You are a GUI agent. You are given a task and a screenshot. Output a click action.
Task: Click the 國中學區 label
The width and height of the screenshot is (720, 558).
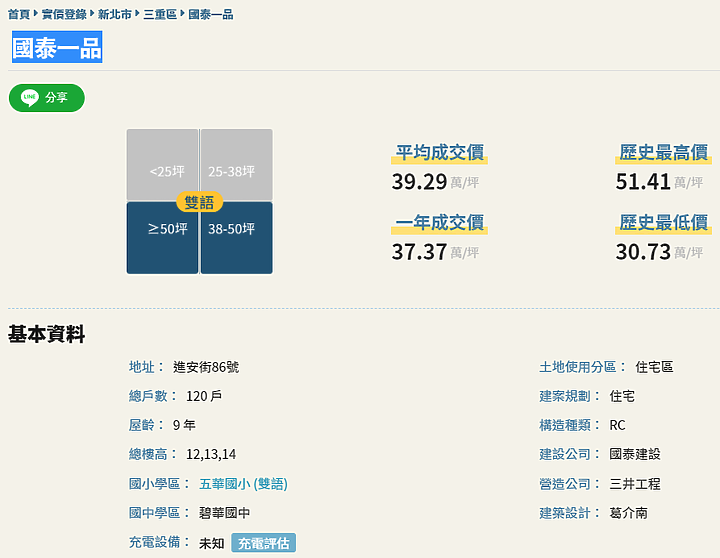(159, 513)
